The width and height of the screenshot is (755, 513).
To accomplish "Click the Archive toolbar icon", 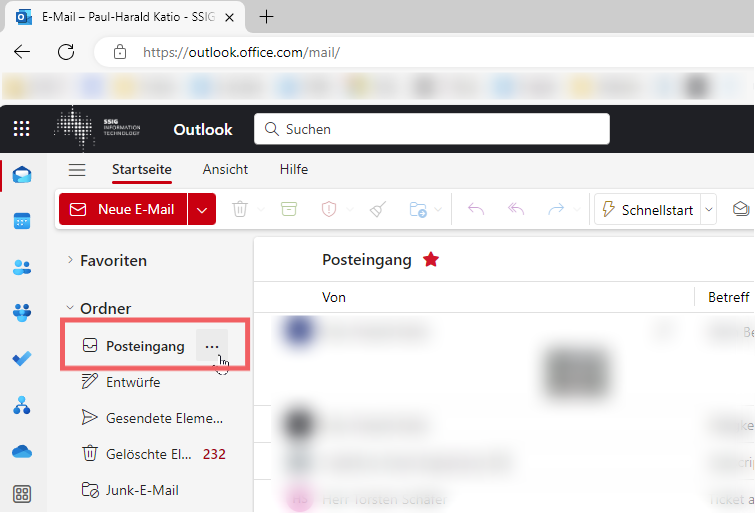I will [x=289, y=209].
